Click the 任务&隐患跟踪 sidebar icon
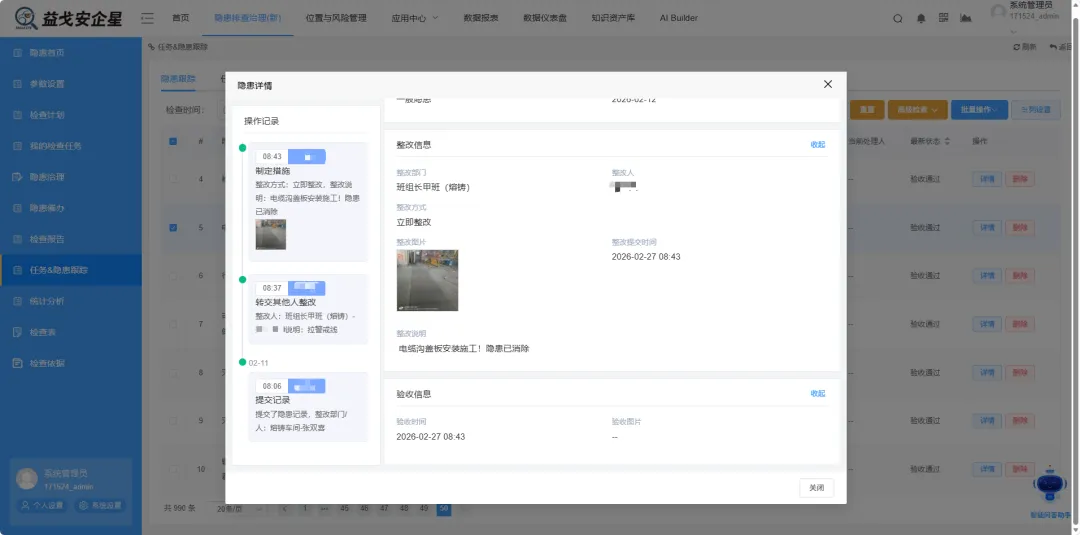This screenshot has height=535, width=1080. pos(18,270)
